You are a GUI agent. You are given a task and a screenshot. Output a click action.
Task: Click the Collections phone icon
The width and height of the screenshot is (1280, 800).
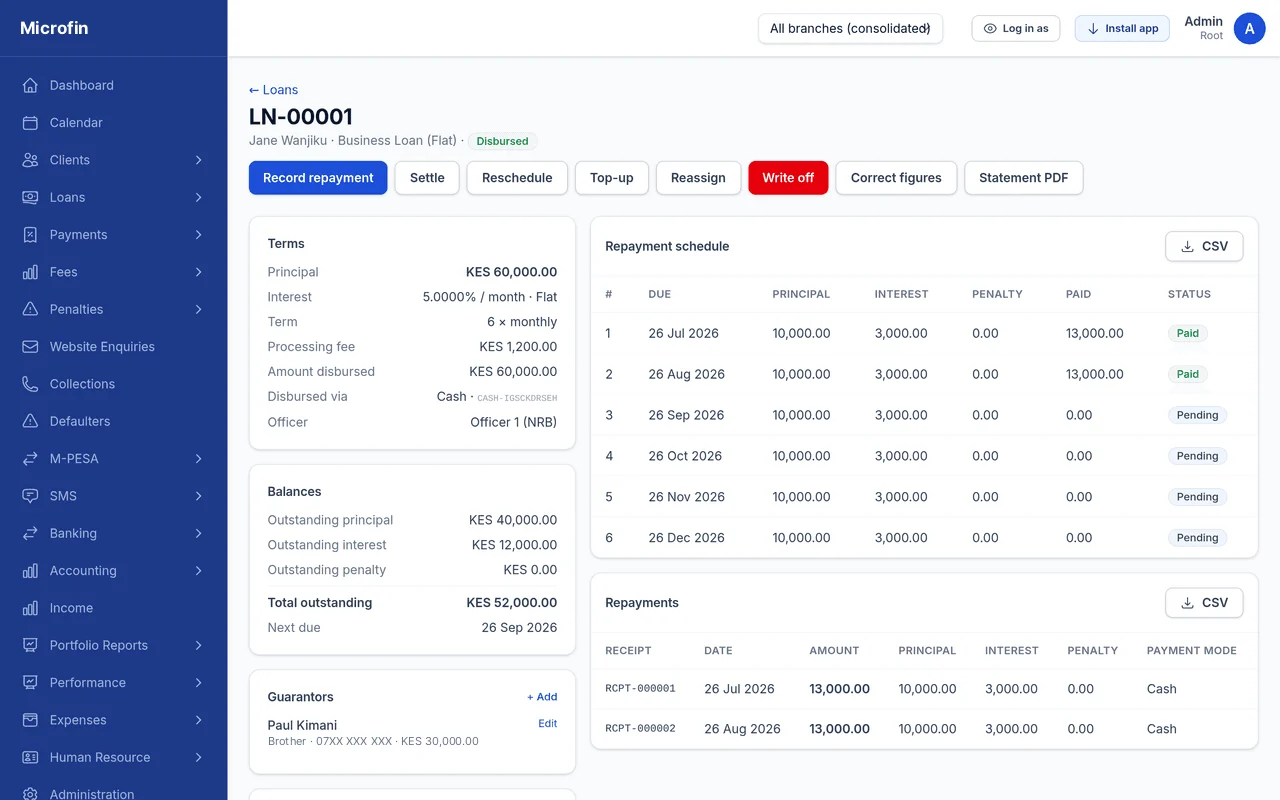30,384
